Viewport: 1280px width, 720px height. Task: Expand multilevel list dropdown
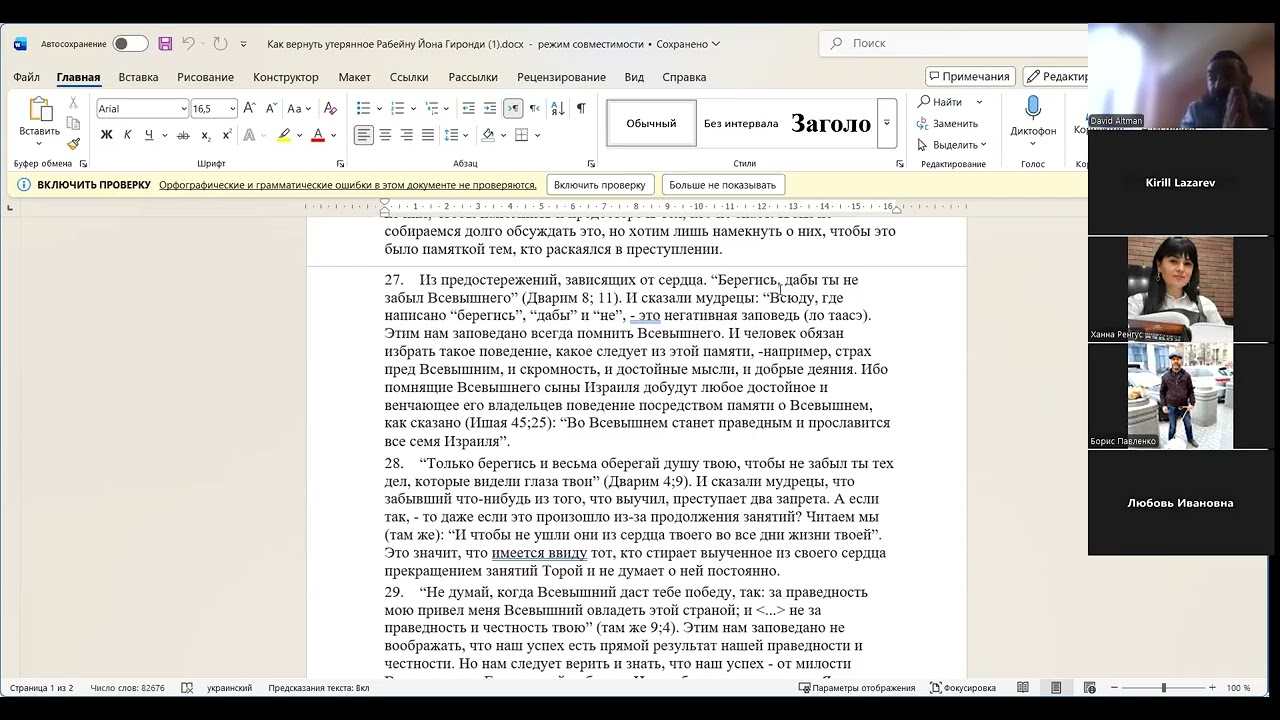[x=448, y=108]
